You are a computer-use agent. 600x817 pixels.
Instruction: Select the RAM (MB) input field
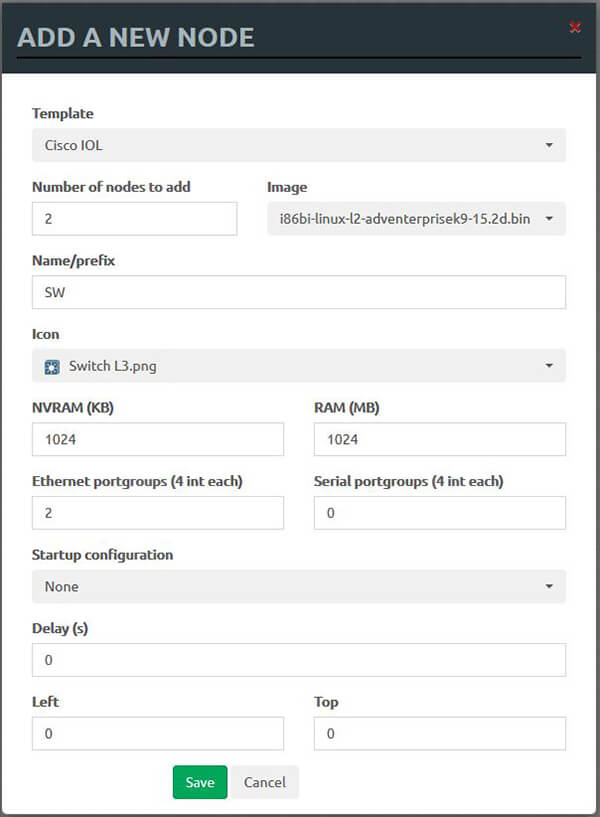439,439
